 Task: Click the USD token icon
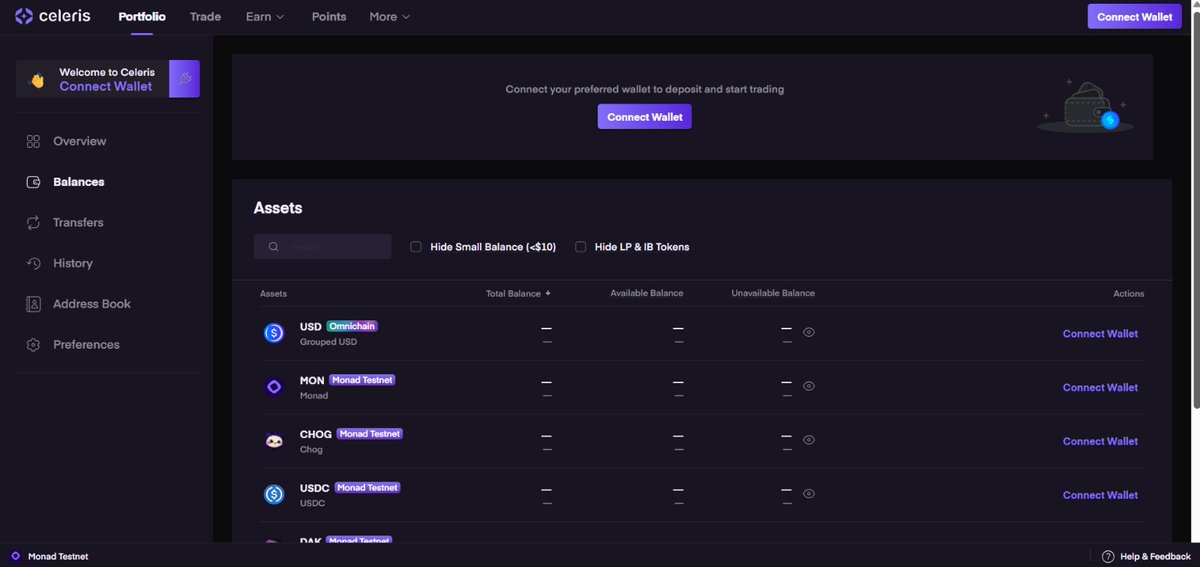(x=274, y=333)
